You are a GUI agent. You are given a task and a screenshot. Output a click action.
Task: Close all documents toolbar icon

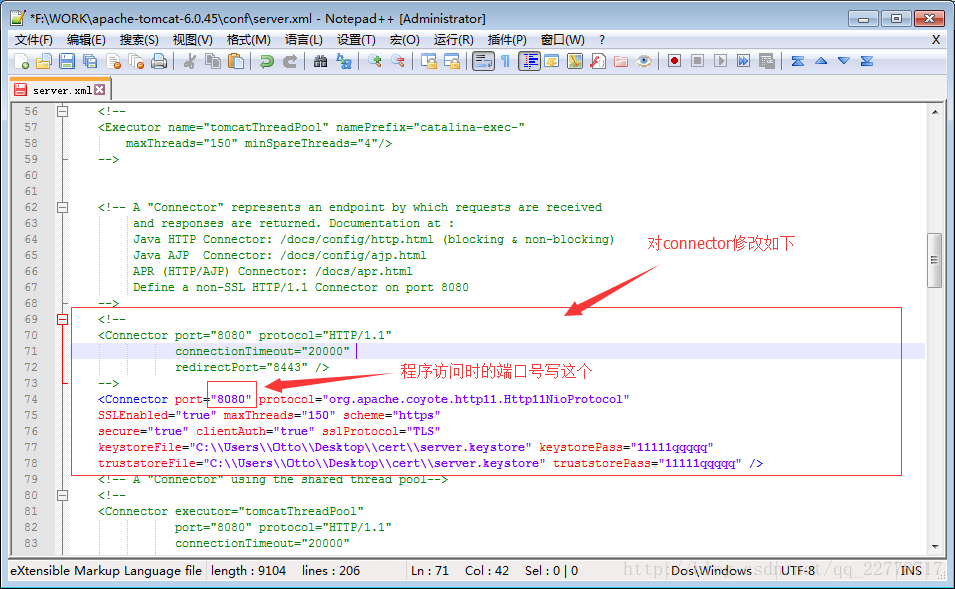(x=136, y=62)
